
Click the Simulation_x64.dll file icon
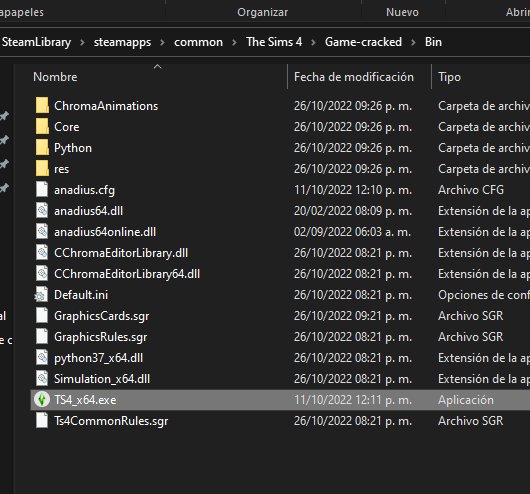(42, 378)
